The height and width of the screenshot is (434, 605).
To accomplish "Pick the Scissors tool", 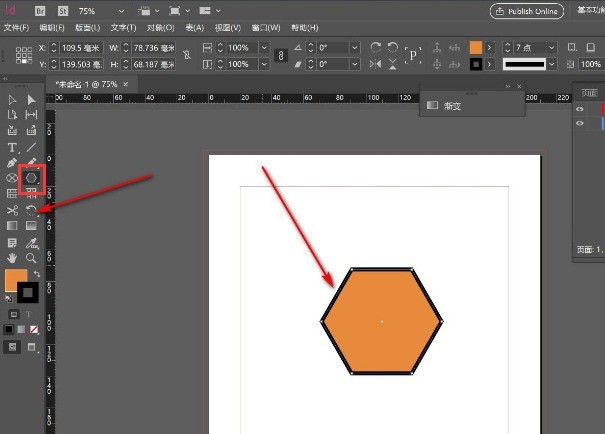I will 12,210.
